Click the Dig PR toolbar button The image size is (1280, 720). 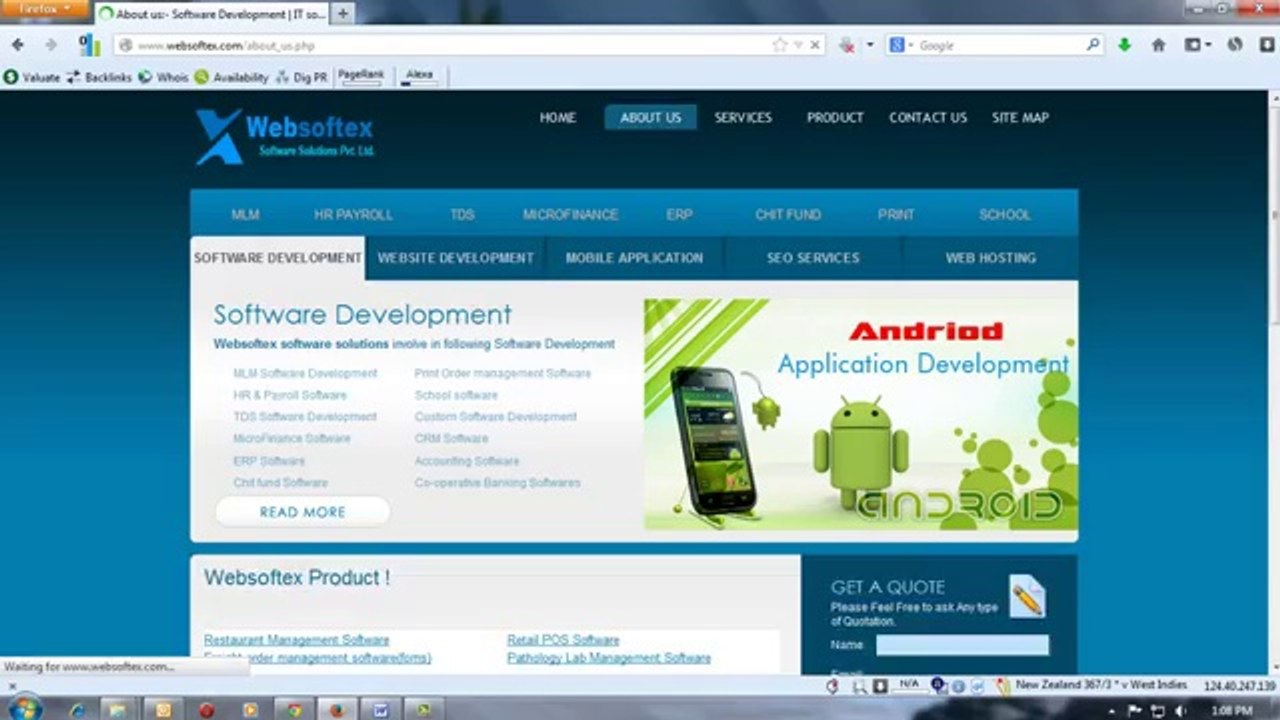pos(301,77)
